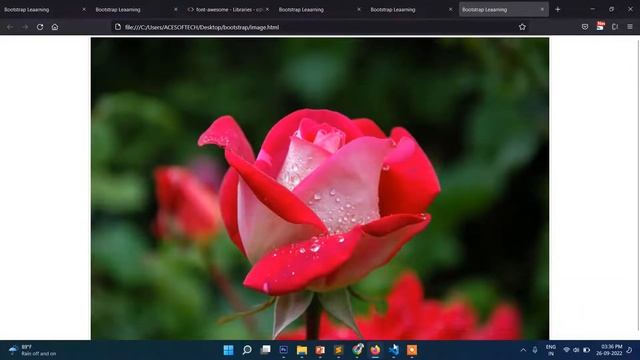Bookmark this page with the star
640x360 pixels.
point(522,27)
